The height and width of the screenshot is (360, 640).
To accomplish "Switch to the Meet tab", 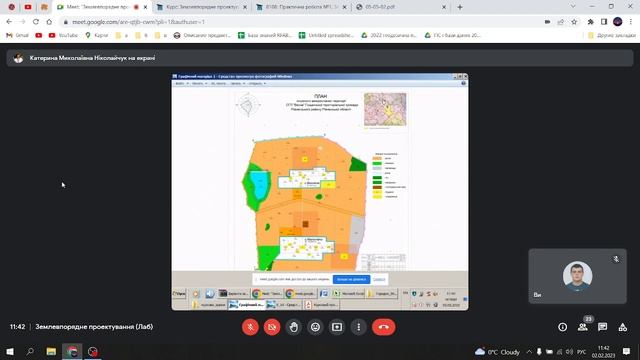I will [x=98, y=7].
